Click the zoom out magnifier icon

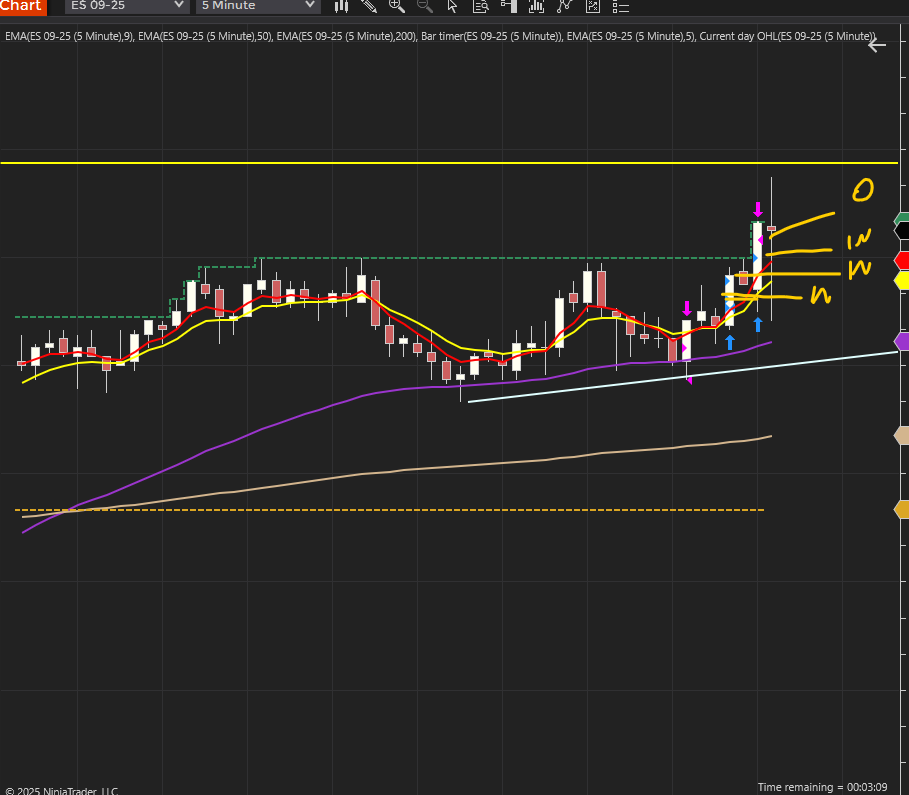click(425, 6)
